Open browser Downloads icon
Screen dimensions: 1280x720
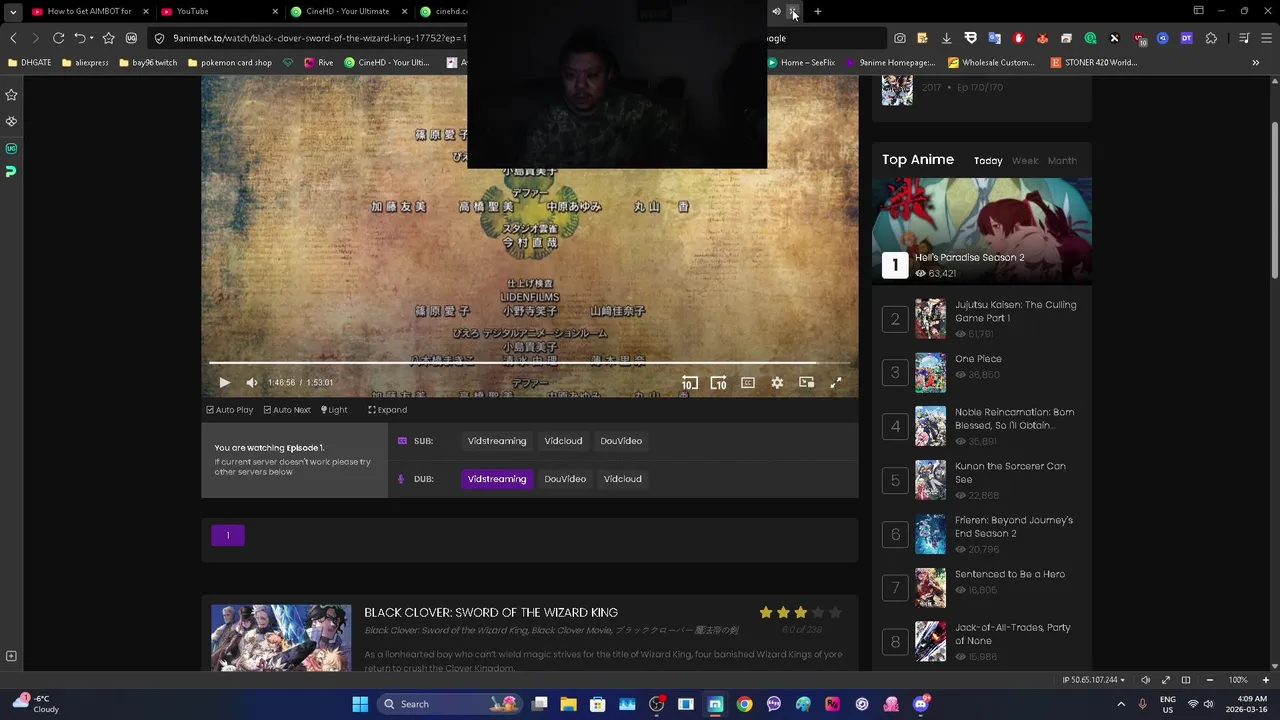[x=946, y=38]
